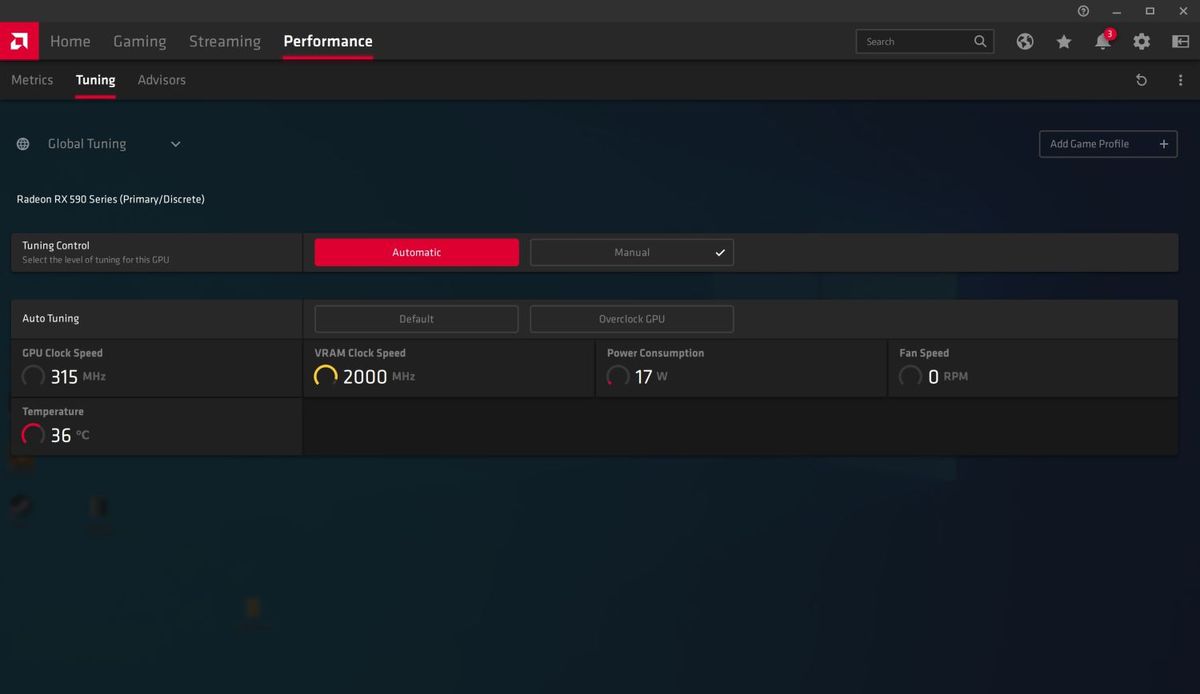The width and height of the screenshot is (1200, 694).
Task: Open the account panel icon top right
Action: (x=1180, y=41)
